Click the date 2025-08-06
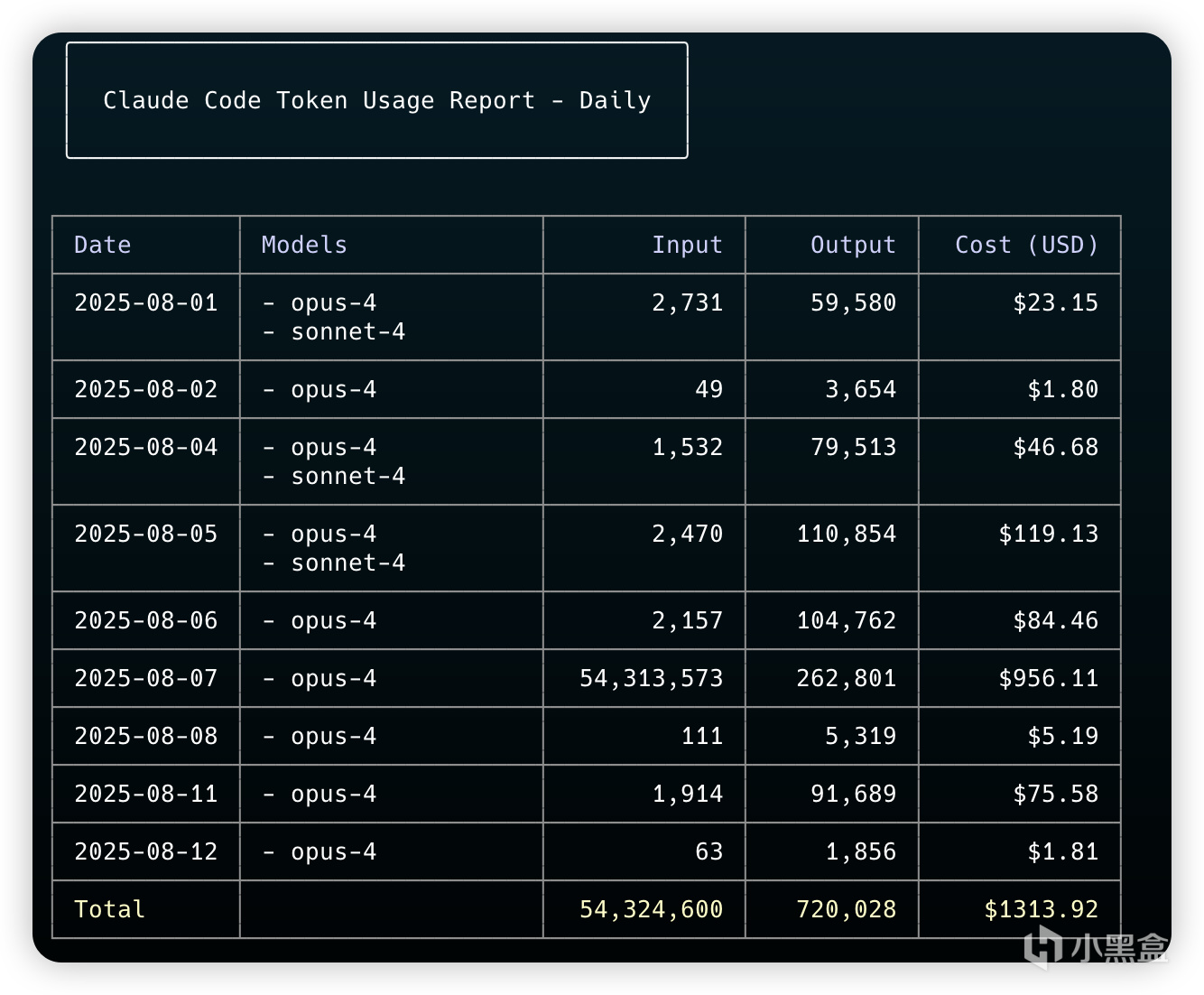The width and height of the screenshot is (1204, 995). (x=146, y=620)
